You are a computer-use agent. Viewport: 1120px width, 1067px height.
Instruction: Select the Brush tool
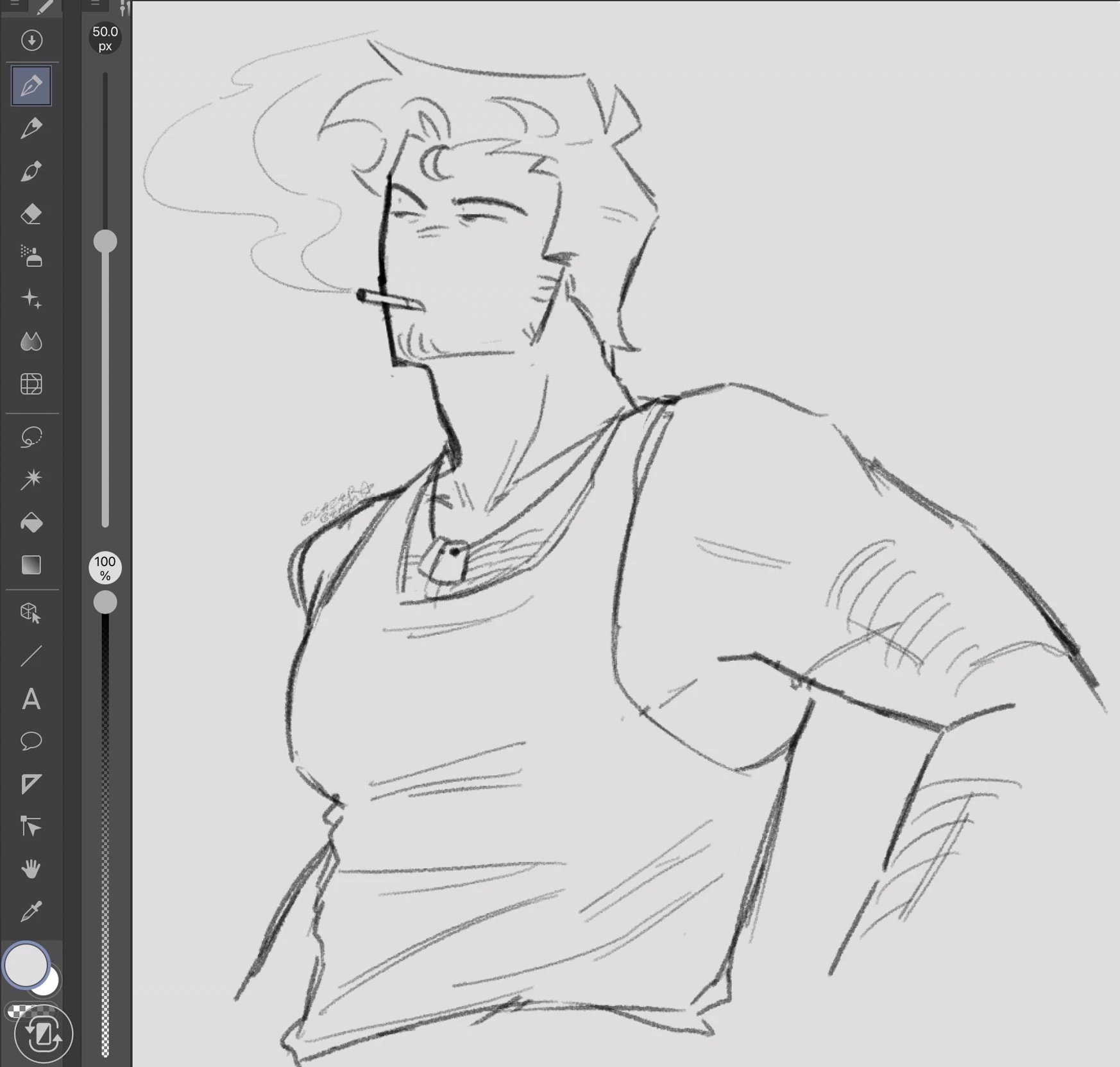31,171
